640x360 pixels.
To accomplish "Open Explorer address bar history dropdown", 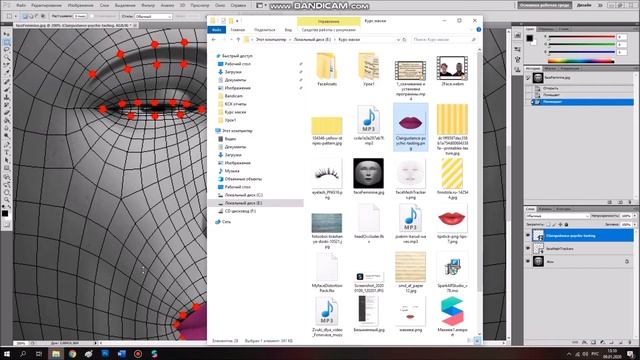I will coord(398,40).
